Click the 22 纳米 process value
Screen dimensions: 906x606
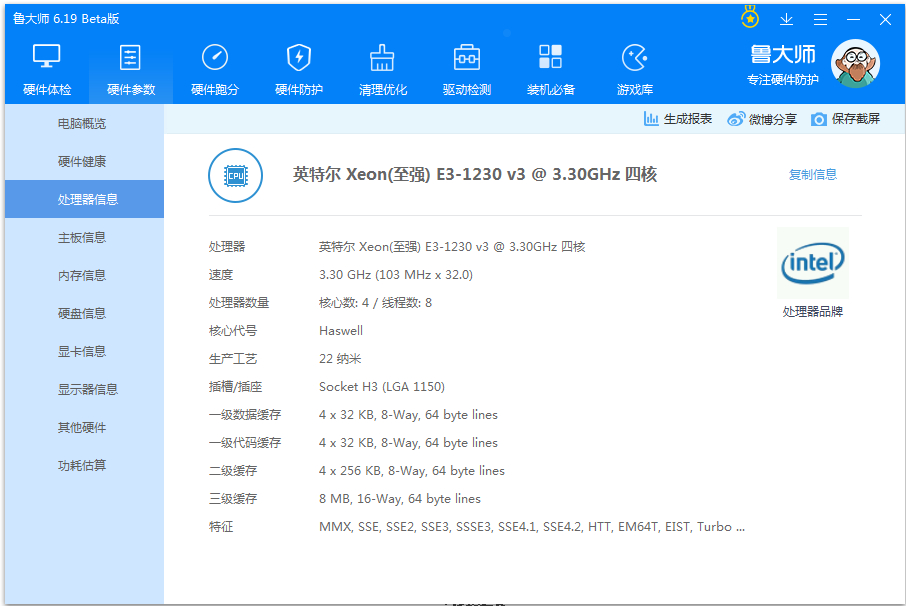pyautogui.click(x=340, y=359)
